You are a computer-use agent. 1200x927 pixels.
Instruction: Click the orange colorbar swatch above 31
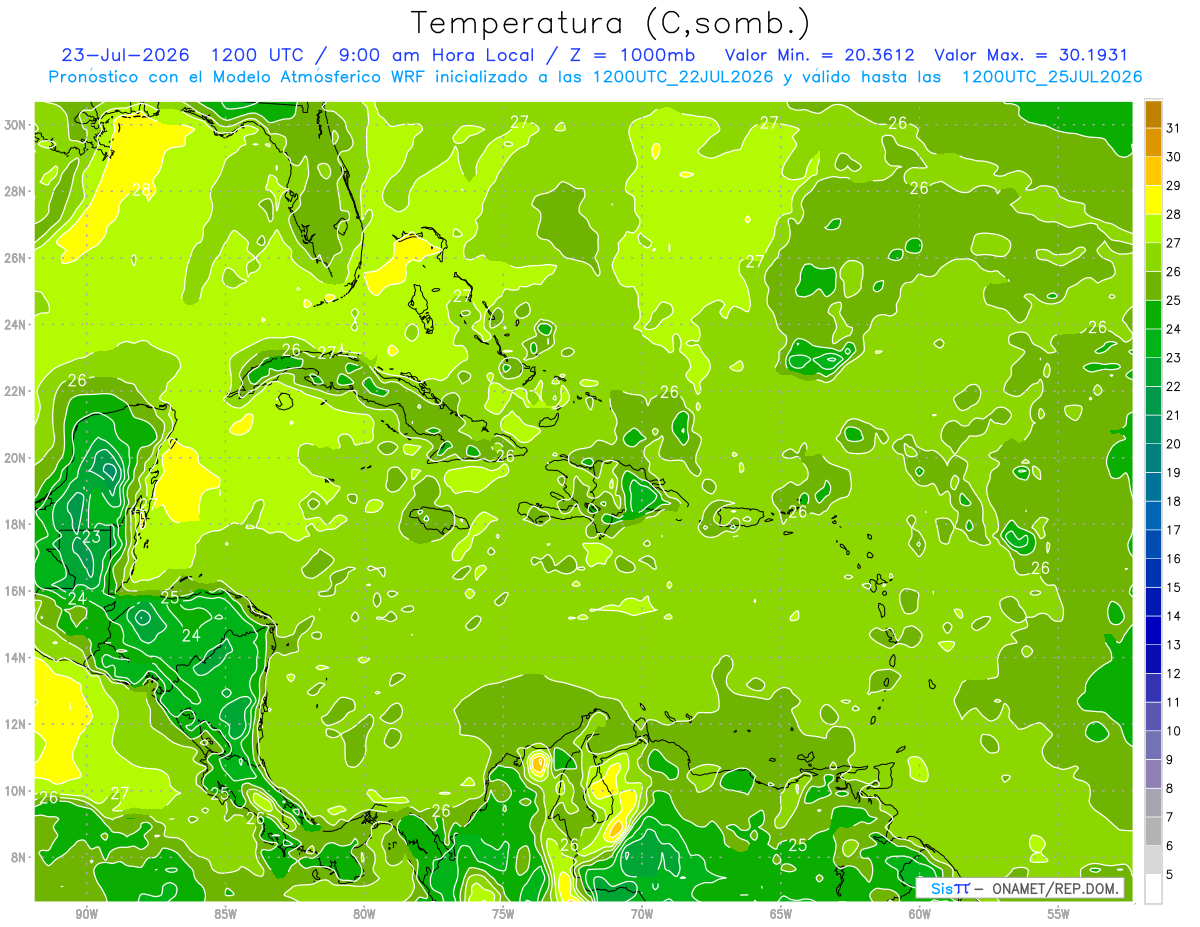pos(1153,114)
